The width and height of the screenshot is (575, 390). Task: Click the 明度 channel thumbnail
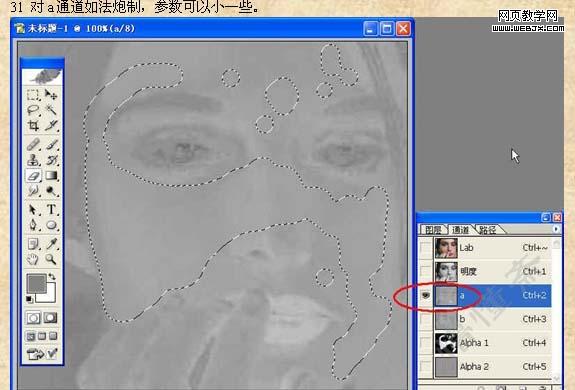pos(446,272)
